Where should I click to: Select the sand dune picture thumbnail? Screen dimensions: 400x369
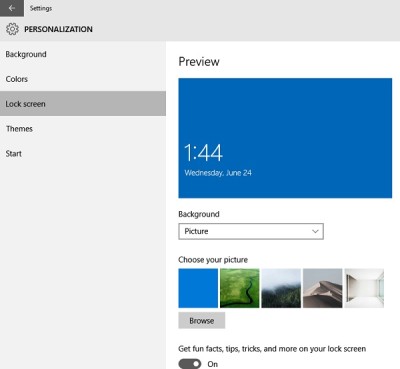click(x=322, y=288)
